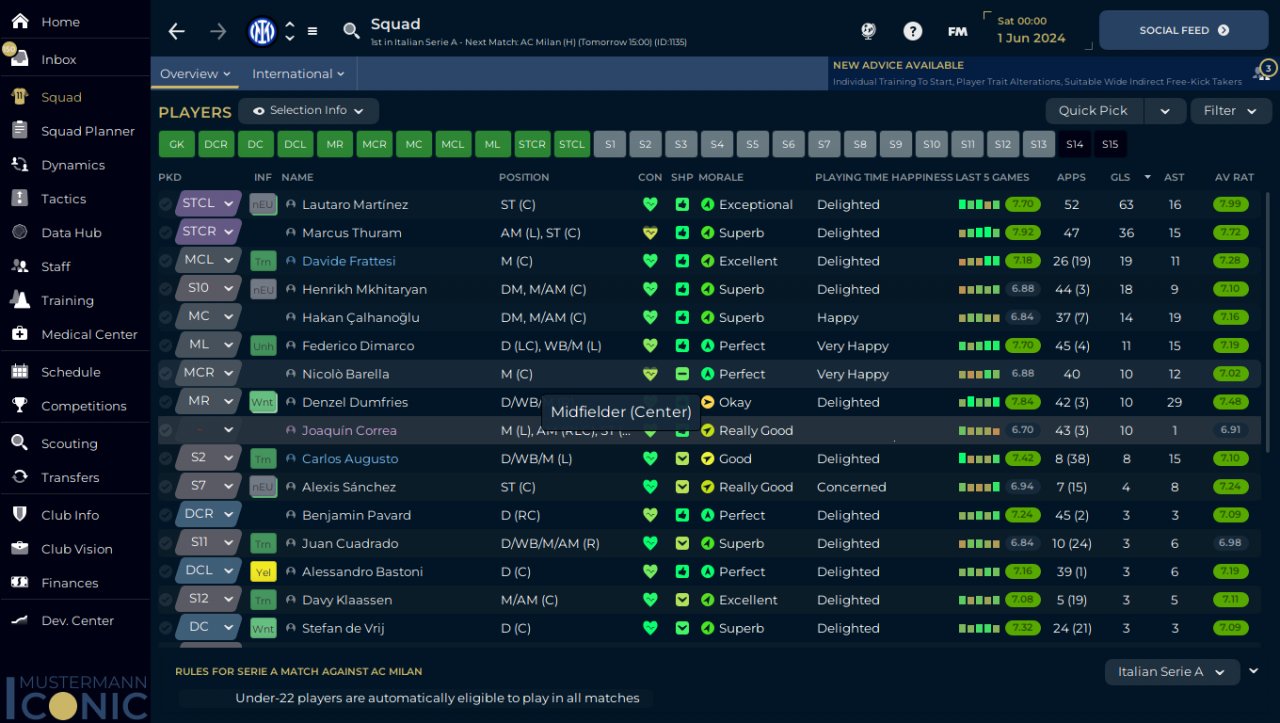1280x723 pixels.
Task: Open Medical Center from the sidebar
Action: coord(89,334)
